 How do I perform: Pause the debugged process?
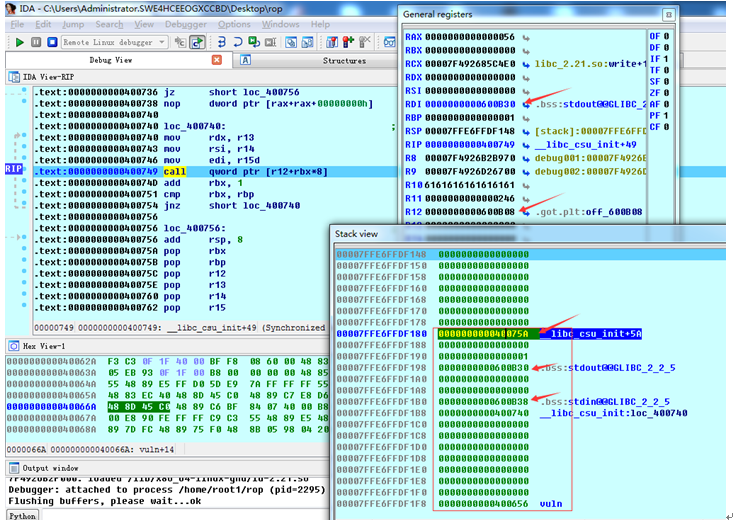click(36, 42)
